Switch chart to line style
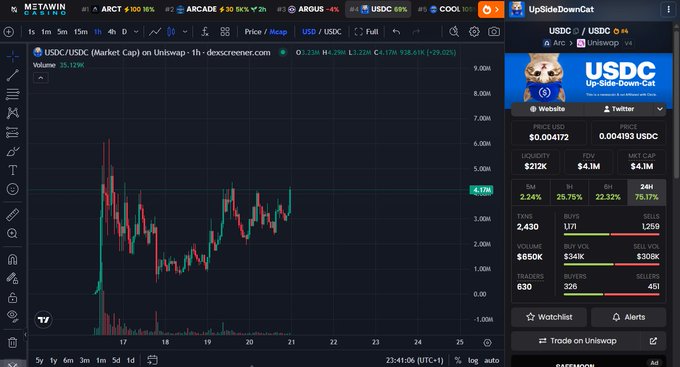This screenshot has width=680, height=367. (155, 32)
